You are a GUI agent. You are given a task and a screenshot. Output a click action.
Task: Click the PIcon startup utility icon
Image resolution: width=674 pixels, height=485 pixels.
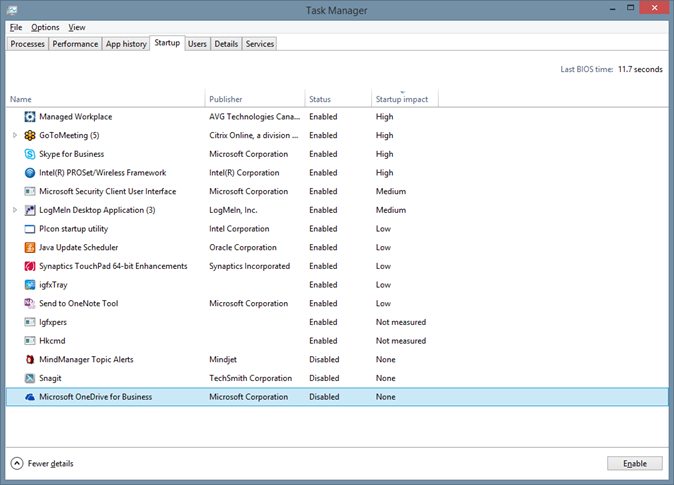coord(30,229)
